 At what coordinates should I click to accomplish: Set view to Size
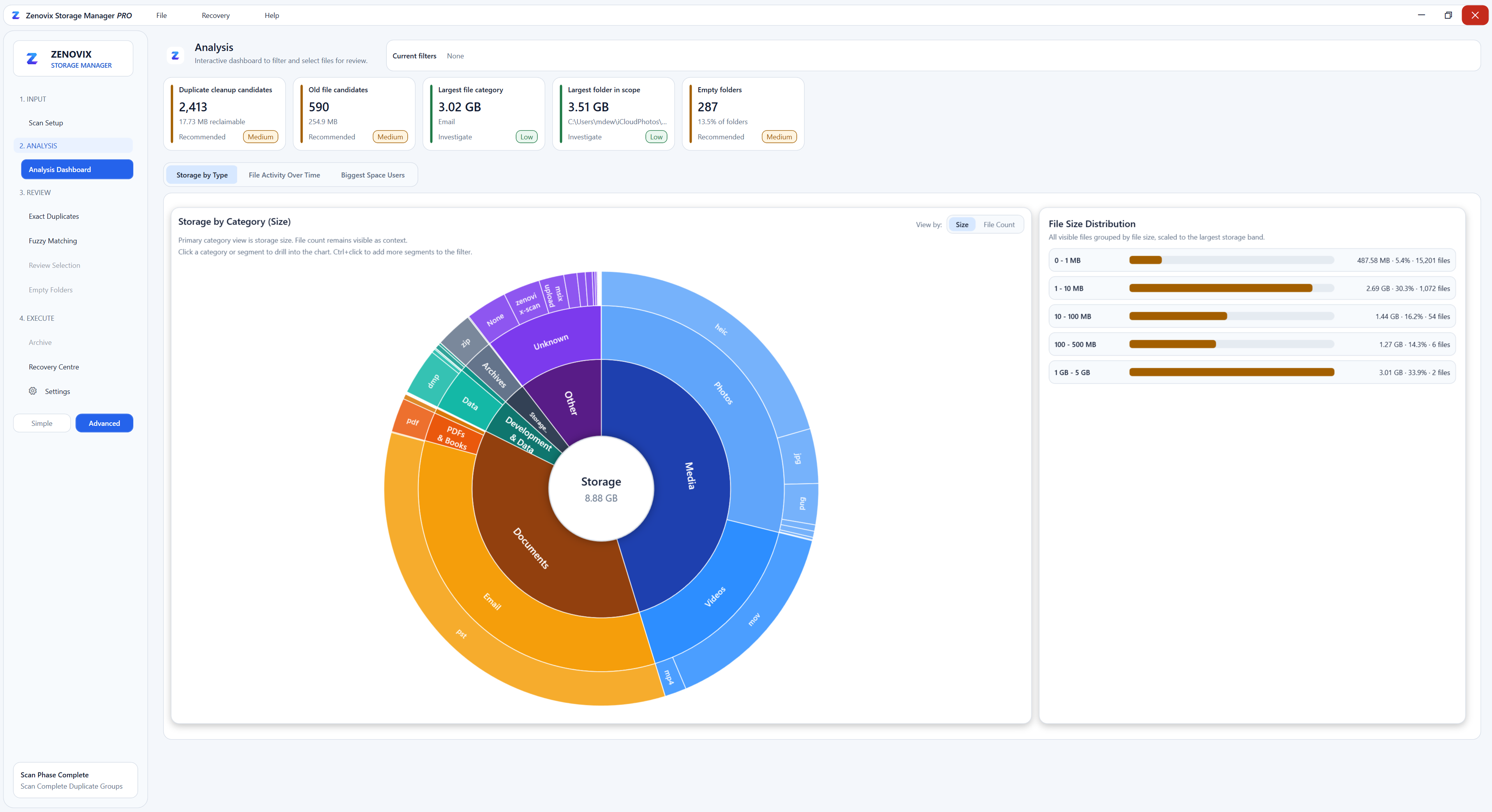pos(962,225)
